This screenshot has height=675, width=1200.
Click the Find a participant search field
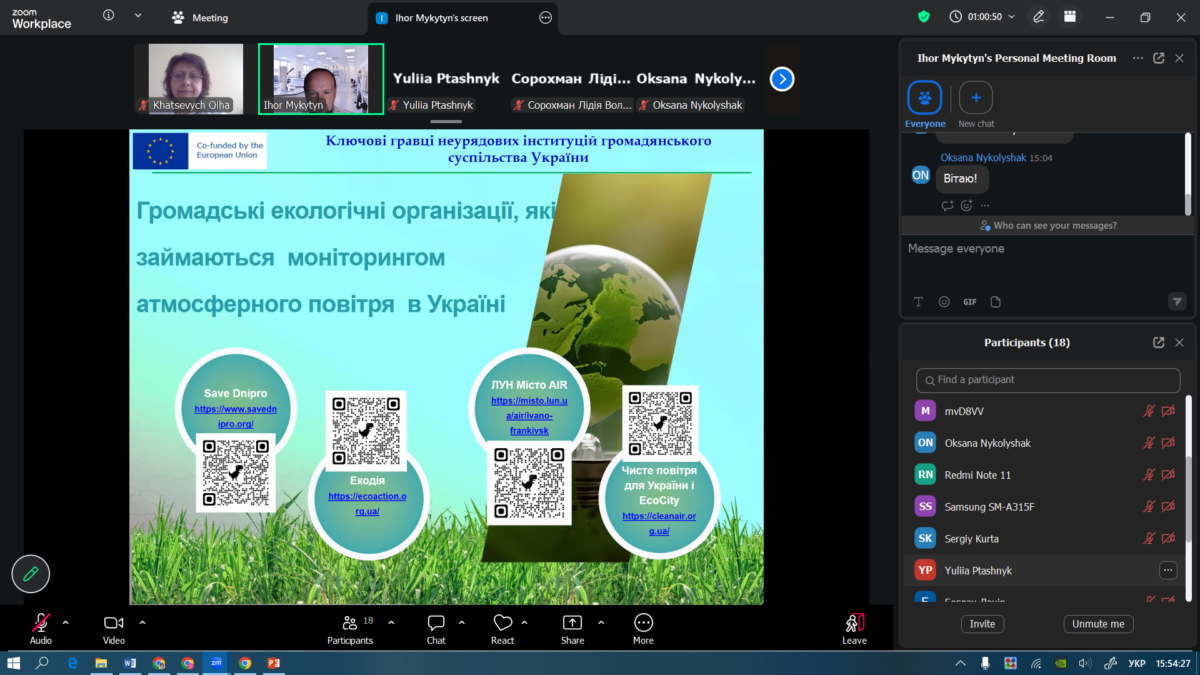pos(1047,380)
